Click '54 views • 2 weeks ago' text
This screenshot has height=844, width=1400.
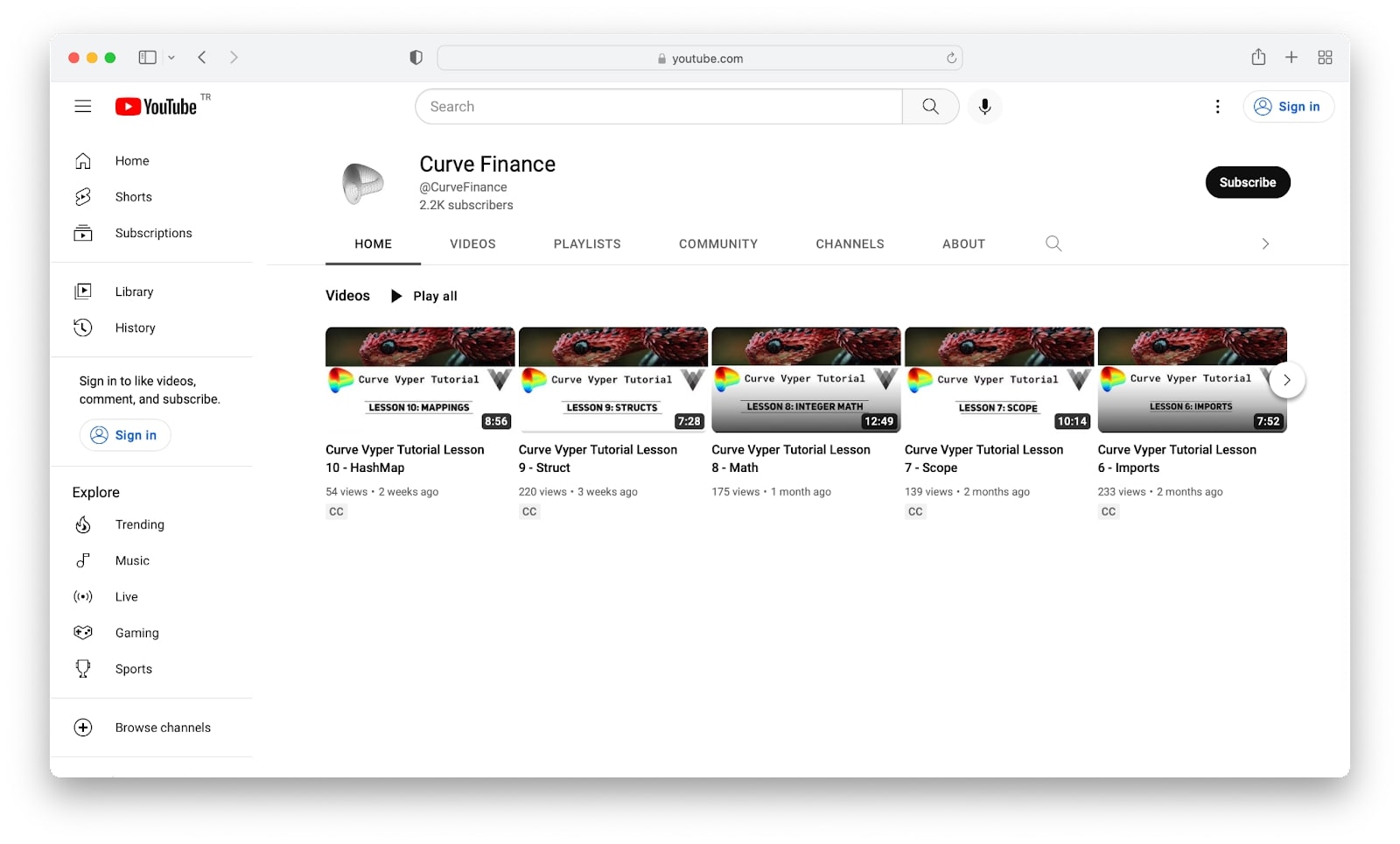pos(382,492)
